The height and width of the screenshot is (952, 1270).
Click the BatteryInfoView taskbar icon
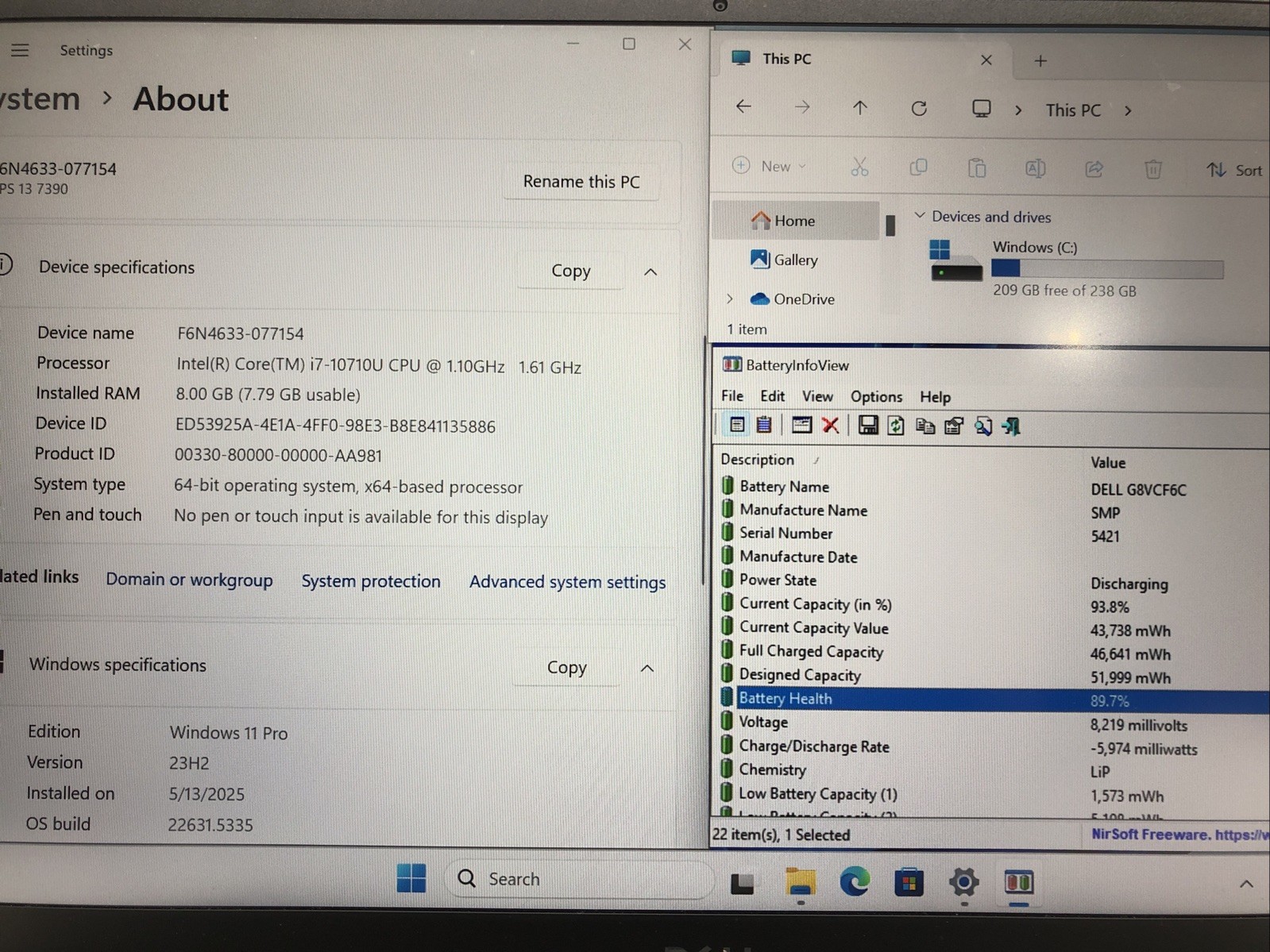[x=1018, y=882]
